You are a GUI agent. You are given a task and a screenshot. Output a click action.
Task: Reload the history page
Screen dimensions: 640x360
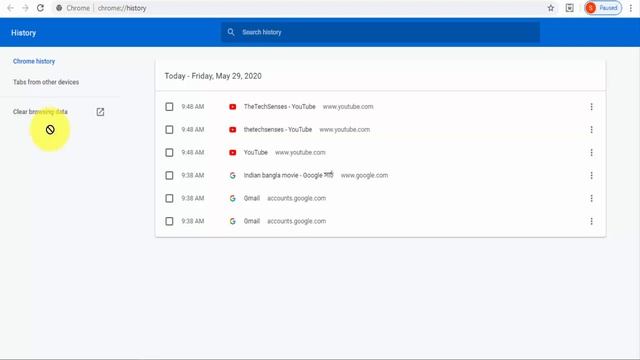pos(40,8)
